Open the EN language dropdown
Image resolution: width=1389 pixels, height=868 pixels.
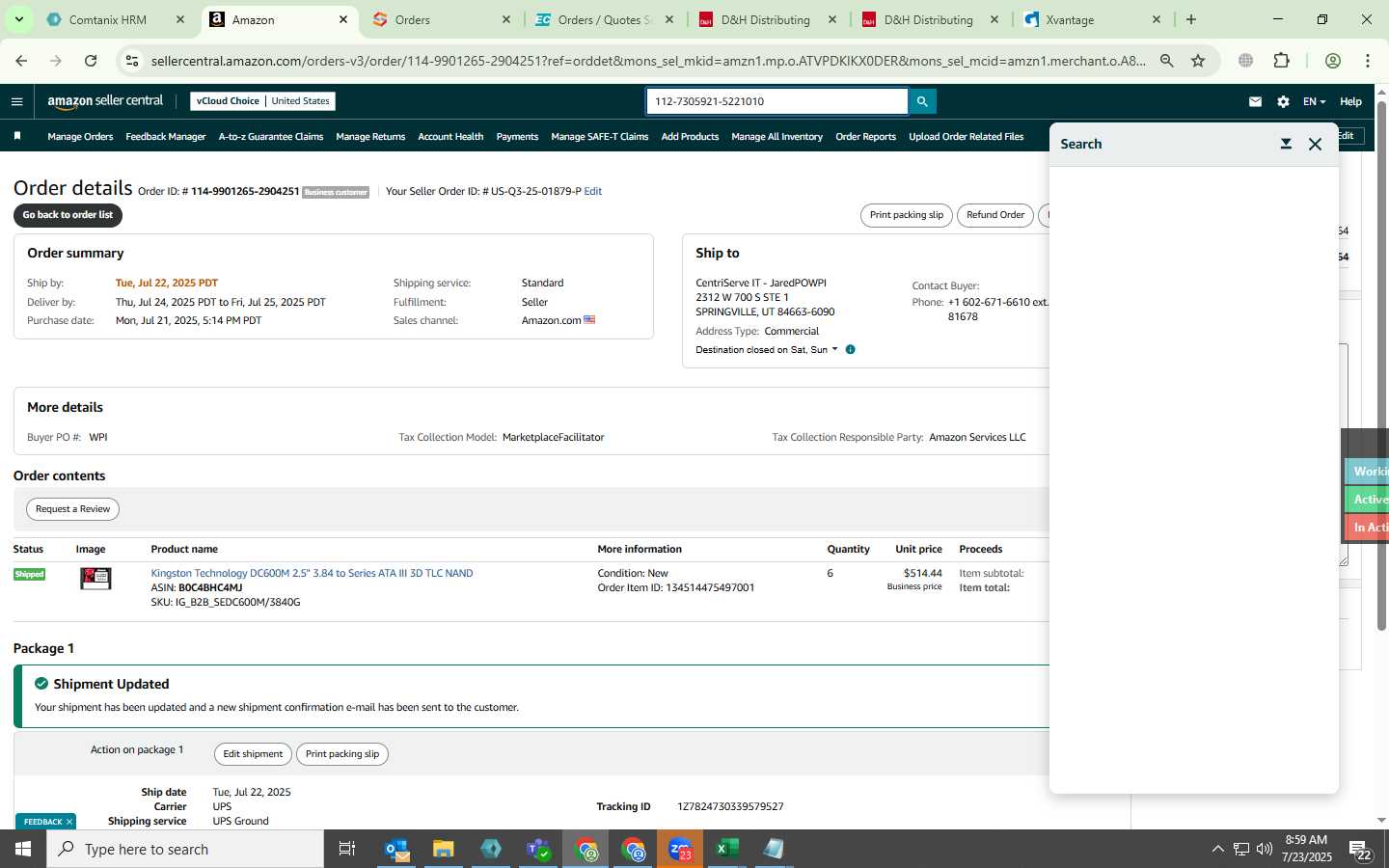[x=1314, y=101]
